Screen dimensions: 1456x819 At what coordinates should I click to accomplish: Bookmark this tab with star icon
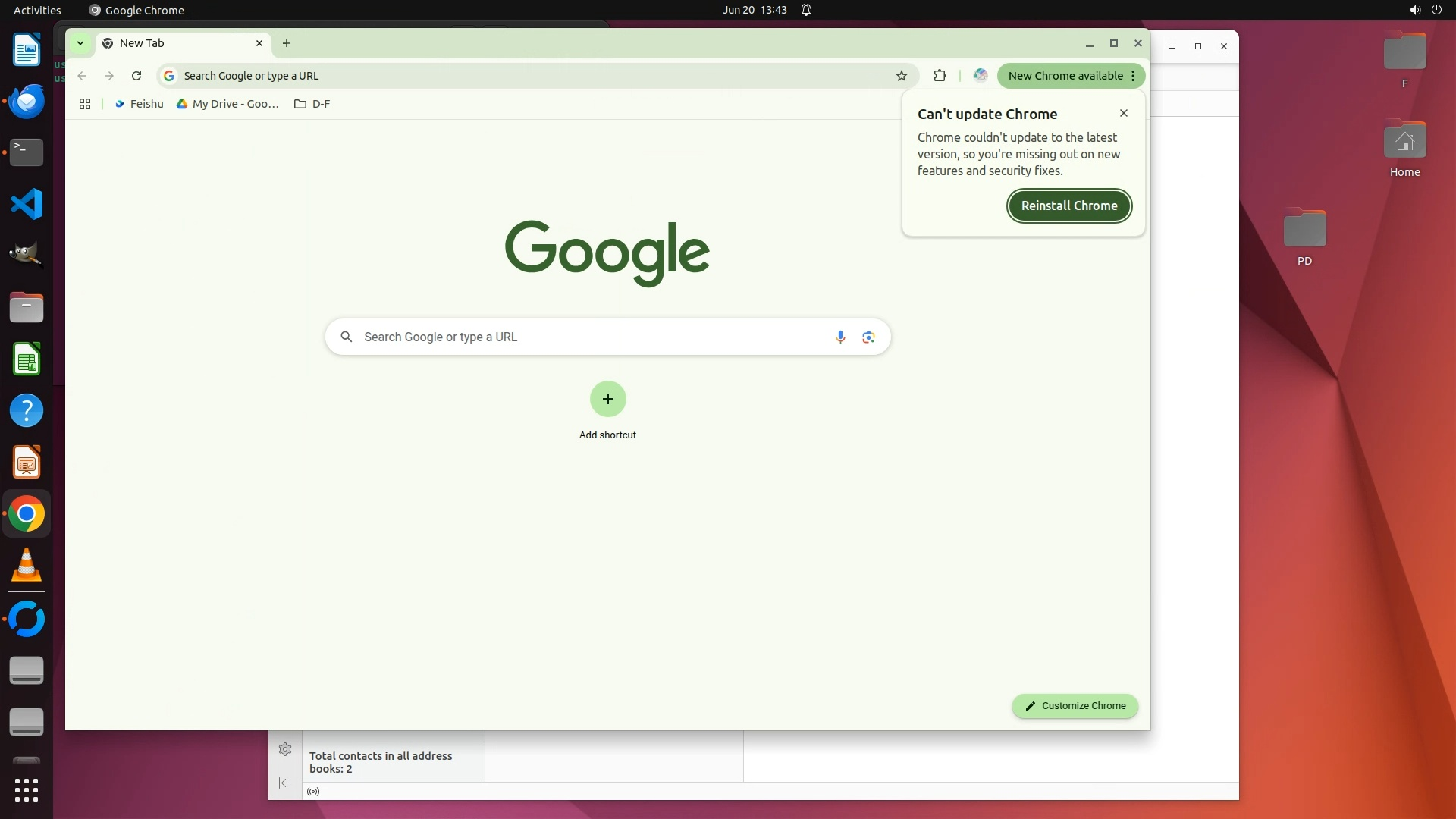pyautogui.click(x=902, y=76)
